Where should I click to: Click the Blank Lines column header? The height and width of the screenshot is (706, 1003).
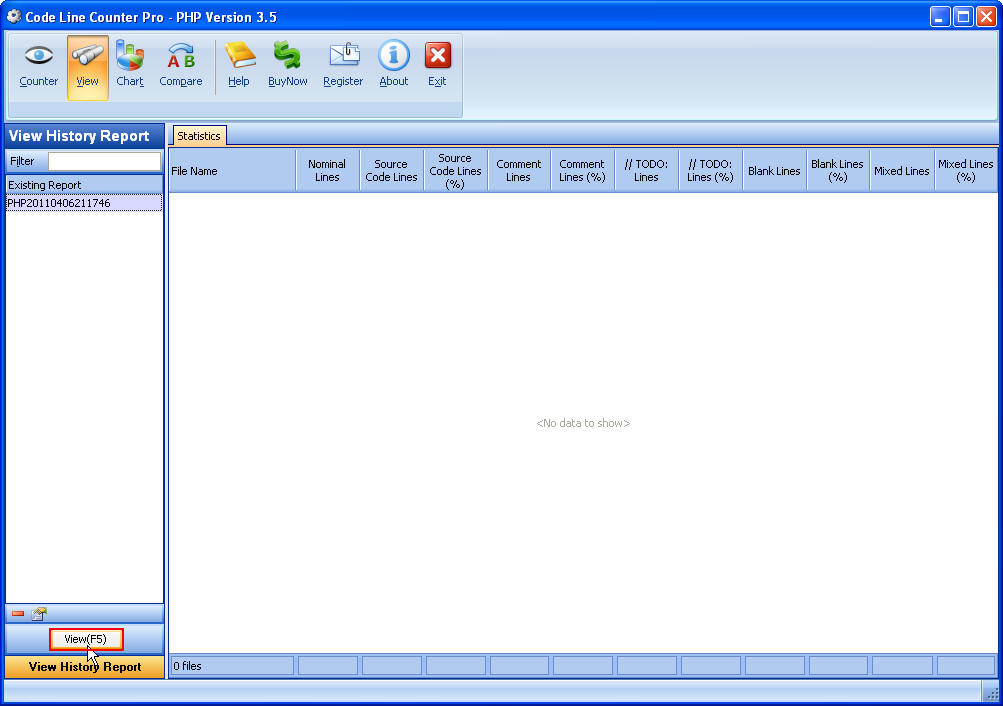pyautogui.click(x=773, y=169)
